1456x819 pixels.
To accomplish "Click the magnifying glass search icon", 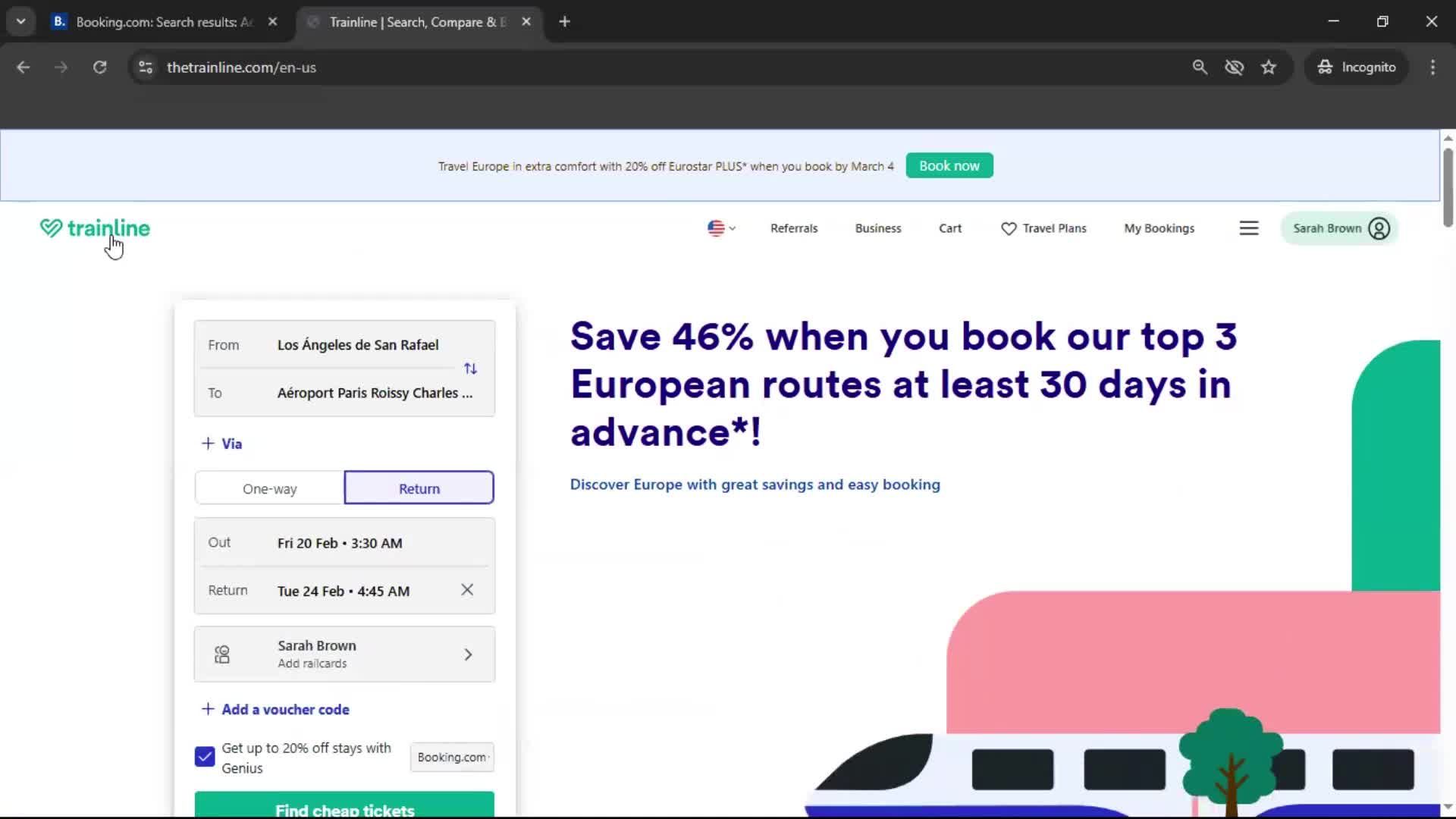I will tap(1200, 67).
